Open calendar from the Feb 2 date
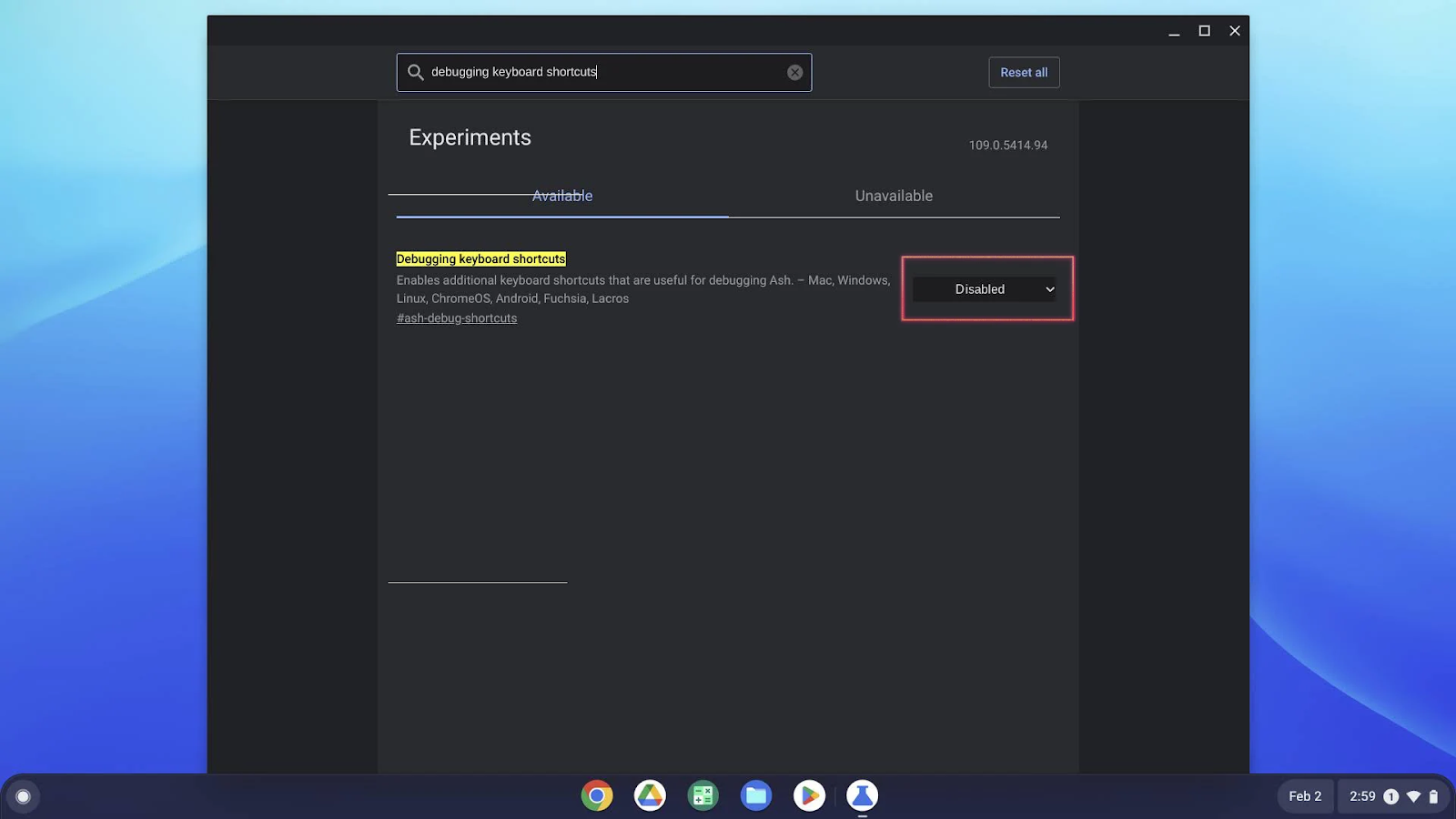This screenshot has height=819, width=1456. [x=1305, y=797]
